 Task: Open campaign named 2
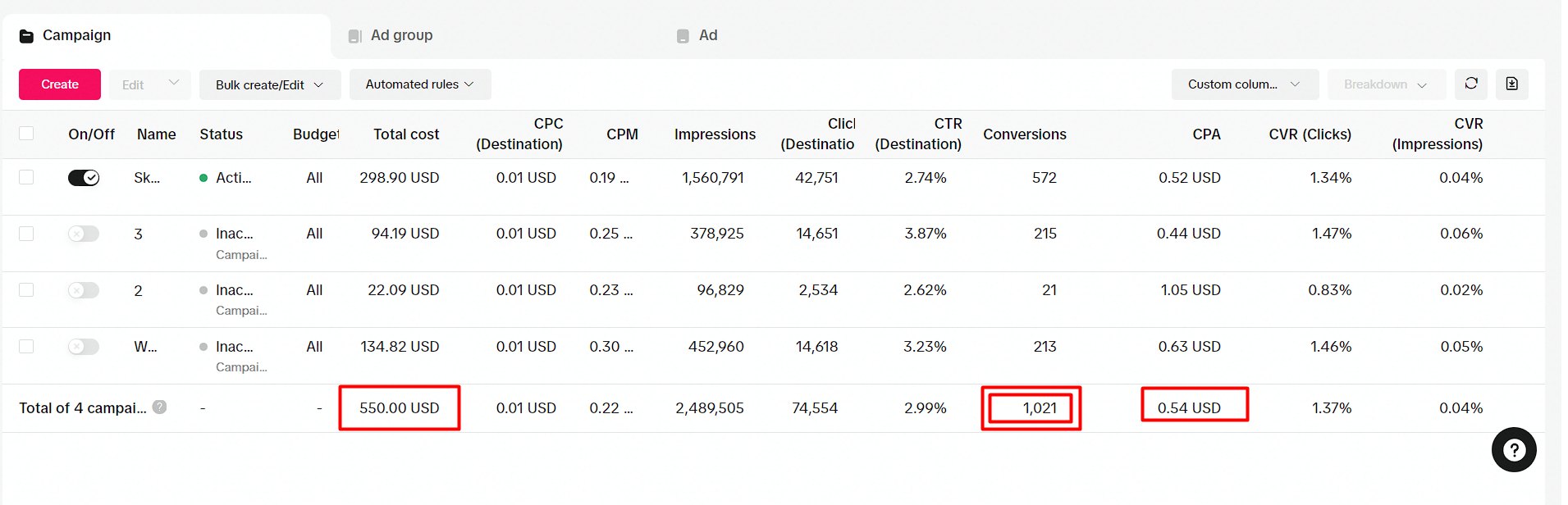138,290
